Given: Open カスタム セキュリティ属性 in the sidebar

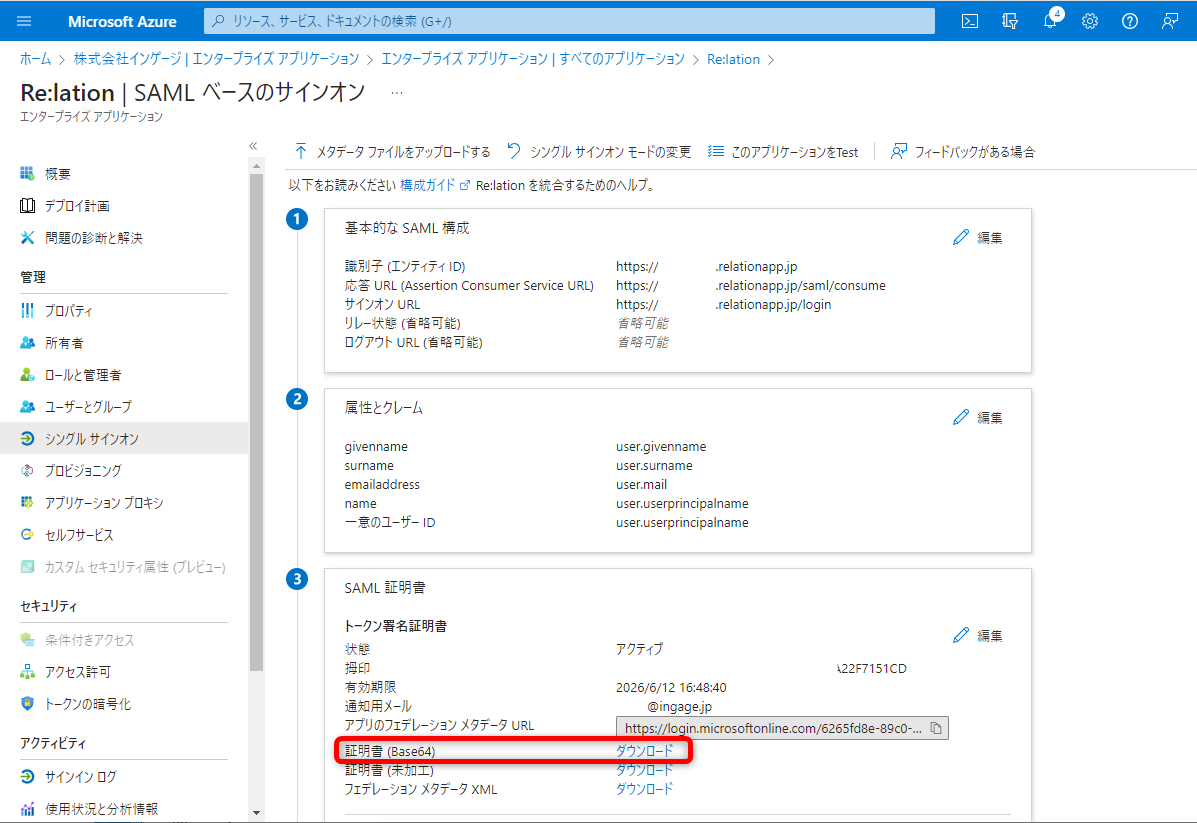Looking at the screenshot, I should [134, 567].
